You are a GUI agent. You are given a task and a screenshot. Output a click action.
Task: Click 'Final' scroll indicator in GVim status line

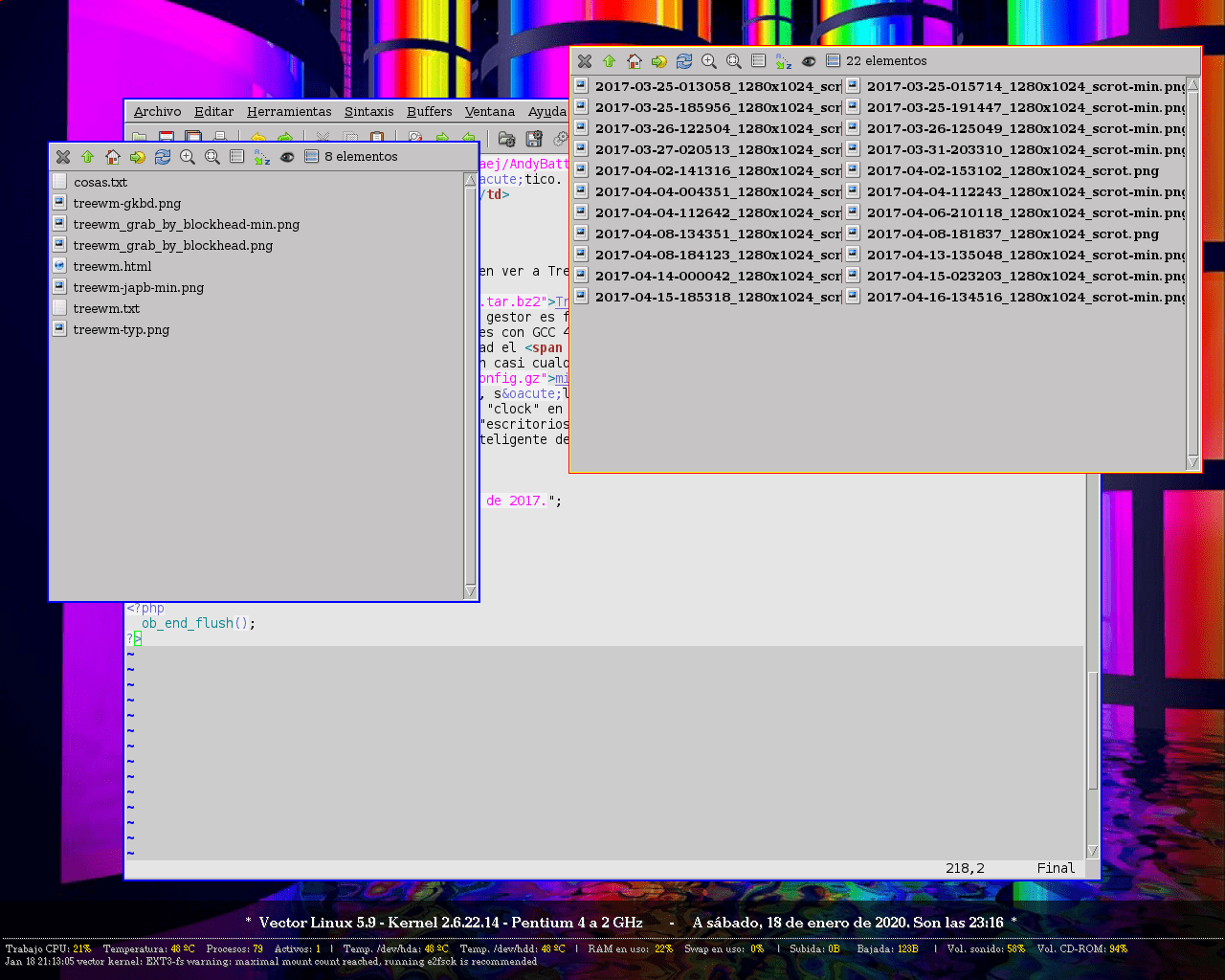coord(1056,868)
